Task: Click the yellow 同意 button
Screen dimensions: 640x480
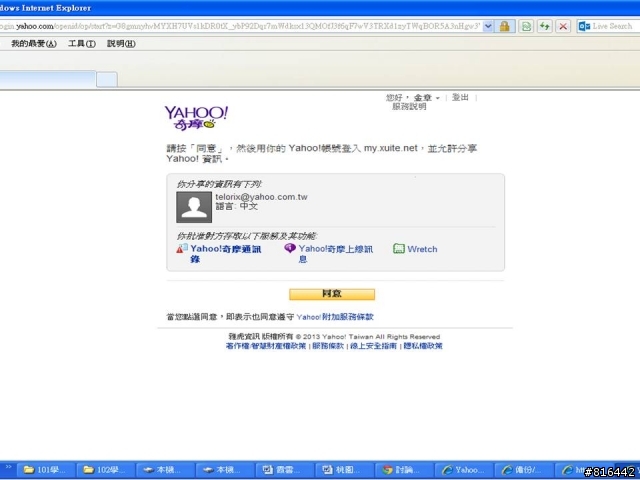Action: click(332, 294)
